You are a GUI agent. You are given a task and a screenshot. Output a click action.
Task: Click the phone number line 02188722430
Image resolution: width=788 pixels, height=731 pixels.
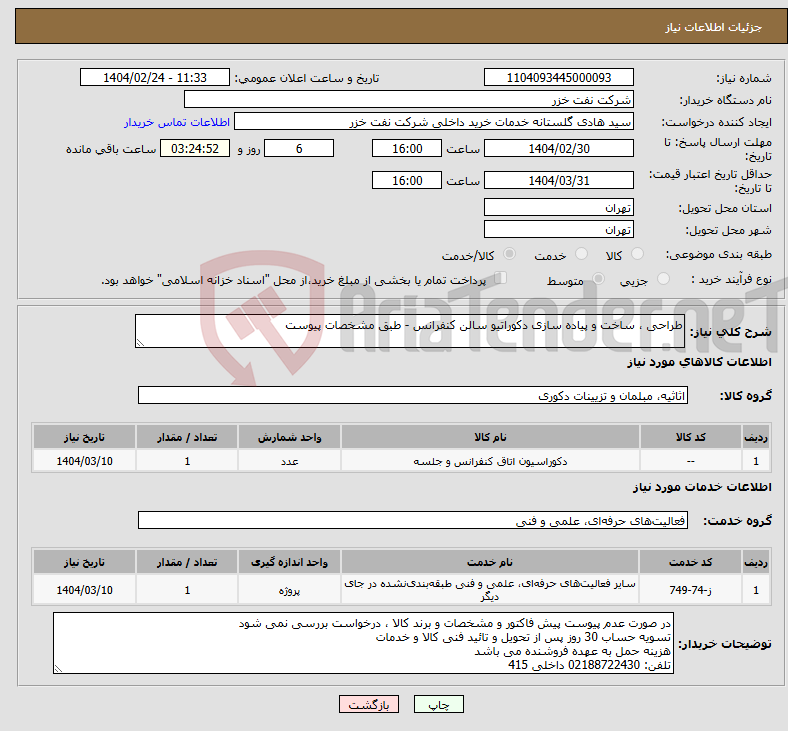pos(589,665)
